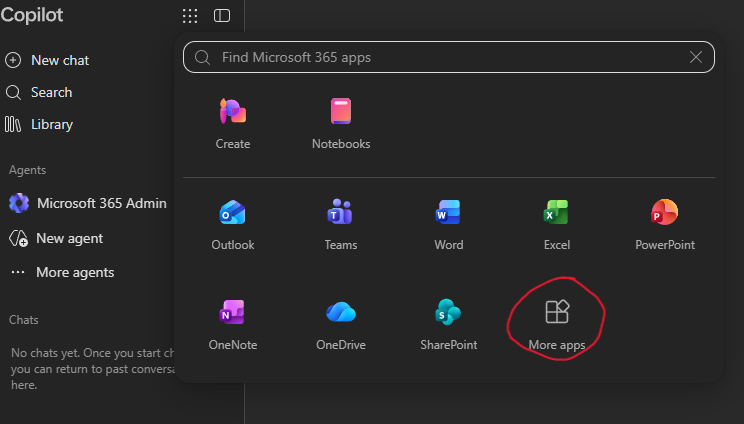
Task: Launch Teams
Action: tap(341, 224)
